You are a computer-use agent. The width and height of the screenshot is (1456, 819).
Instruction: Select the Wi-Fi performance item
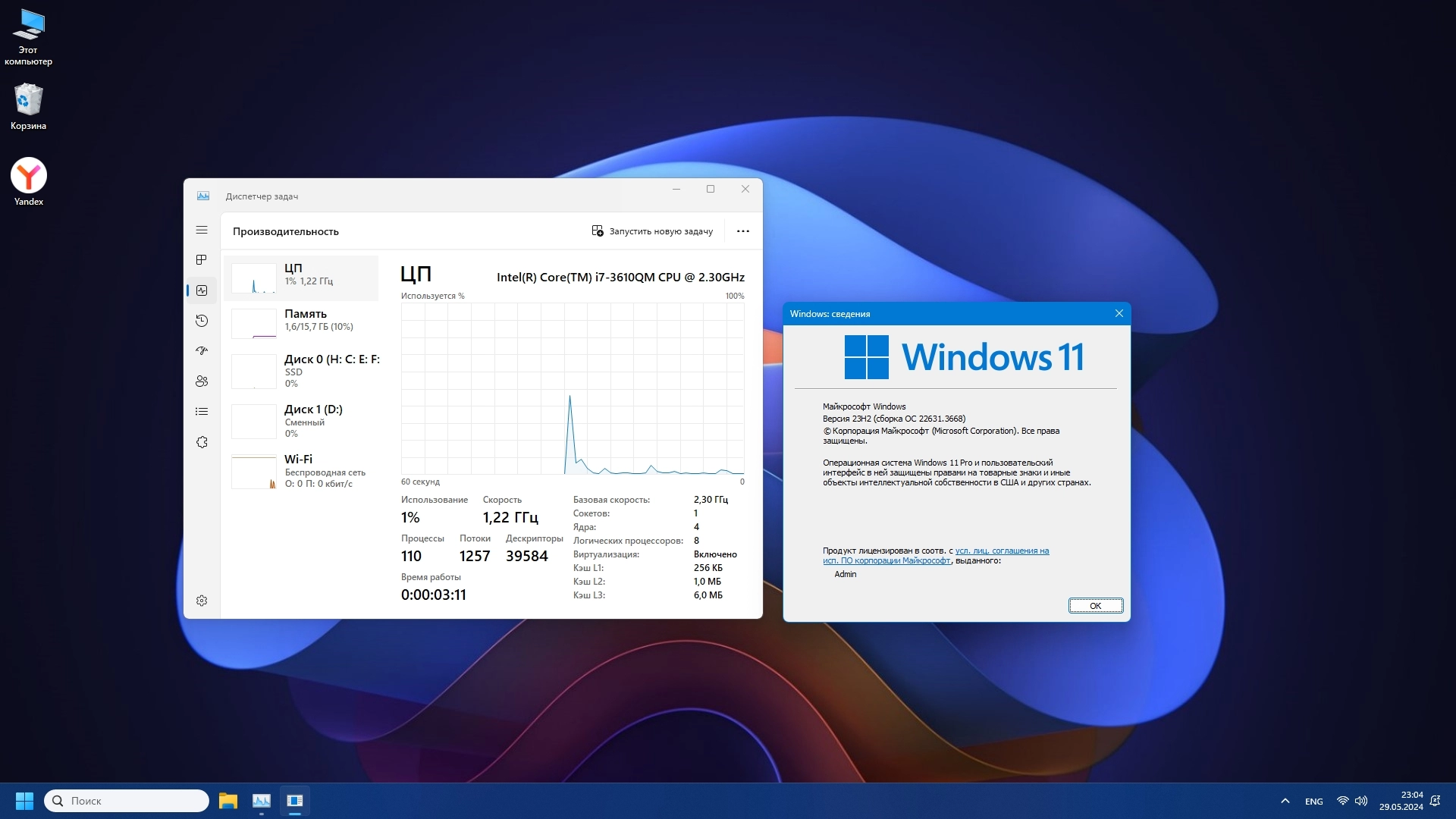tap(303, 471)
